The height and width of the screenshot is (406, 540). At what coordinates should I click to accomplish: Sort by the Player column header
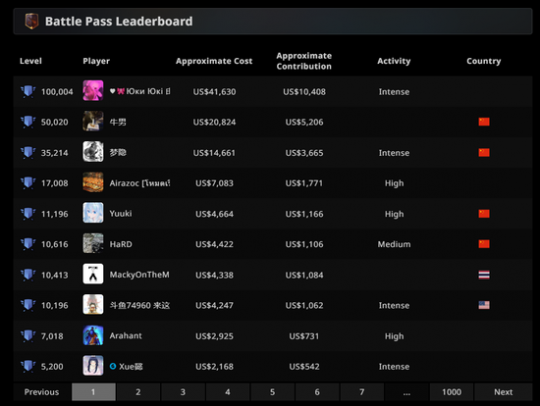(96, 61)
